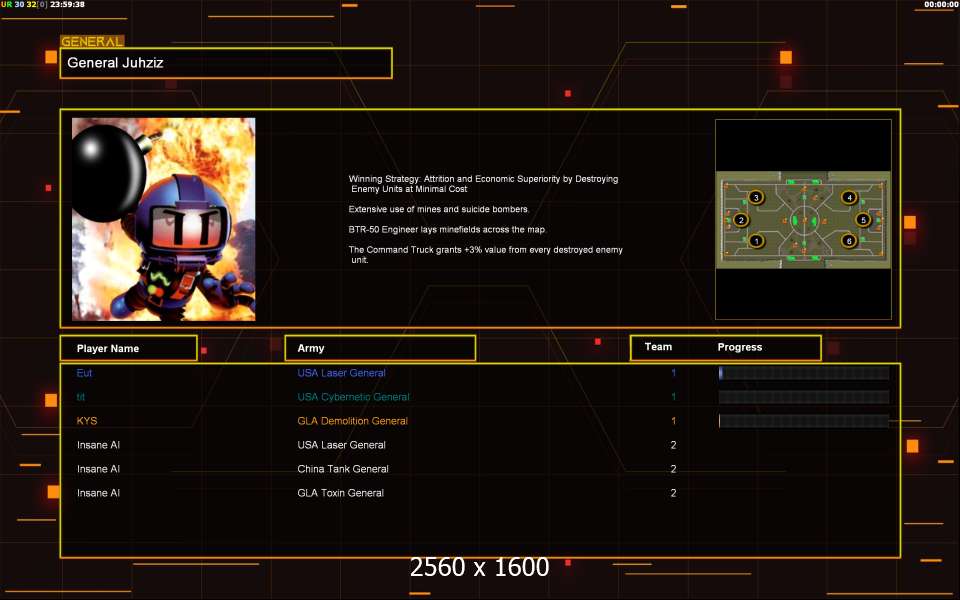960x600 pixels.
Task: Select the Progress column header
Action: click(740, 347)
